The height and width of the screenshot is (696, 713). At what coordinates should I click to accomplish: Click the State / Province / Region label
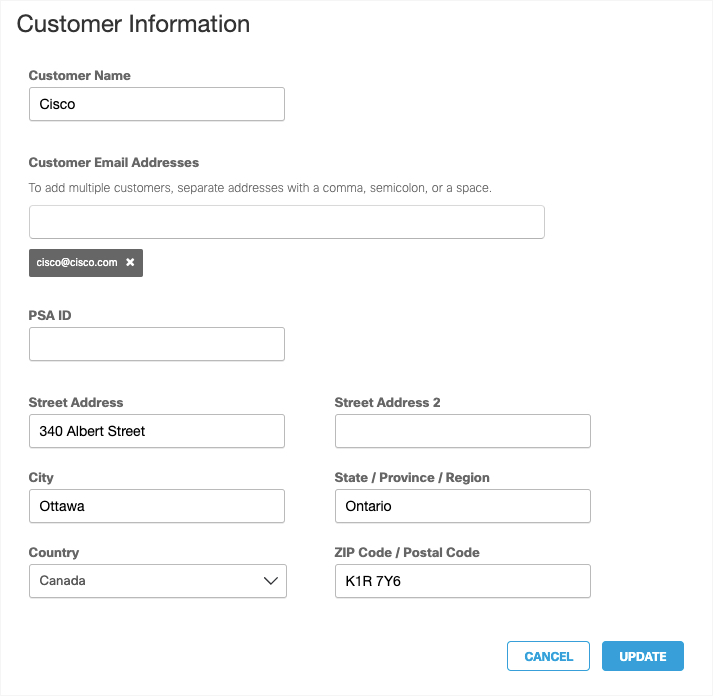click(412, 477)
